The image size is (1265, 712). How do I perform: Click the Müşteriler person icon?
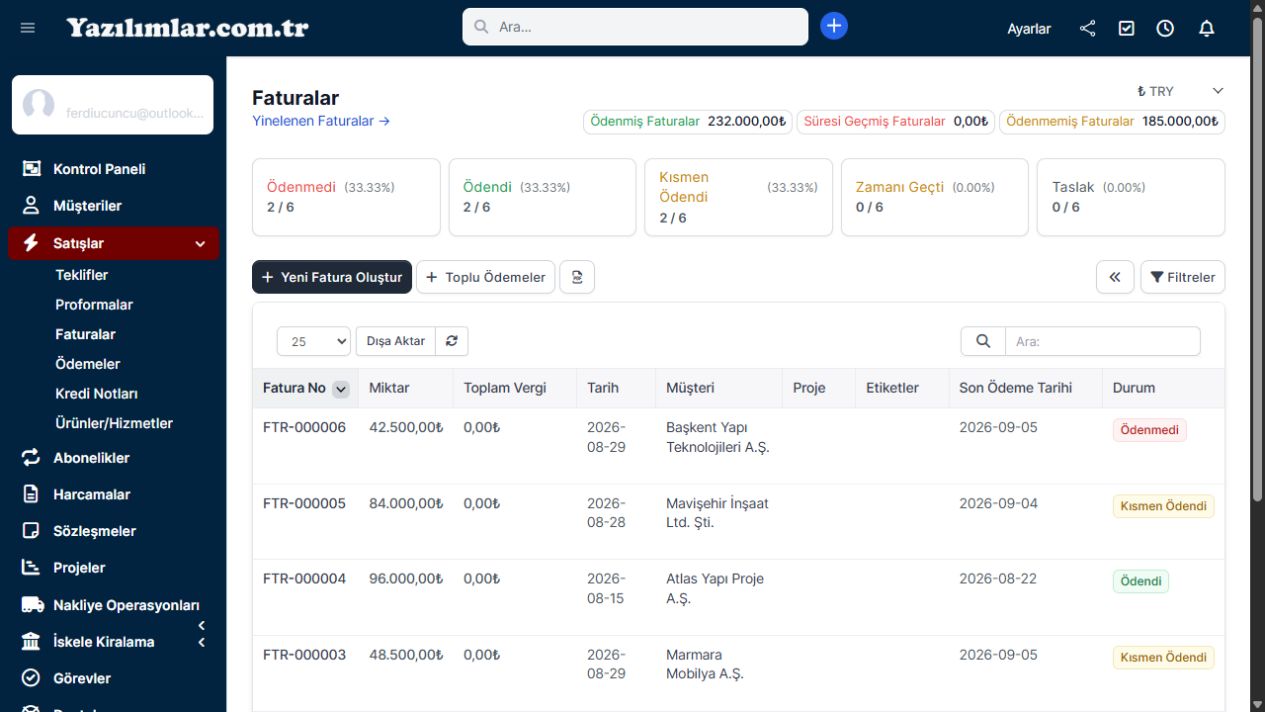tap(31, 206)
